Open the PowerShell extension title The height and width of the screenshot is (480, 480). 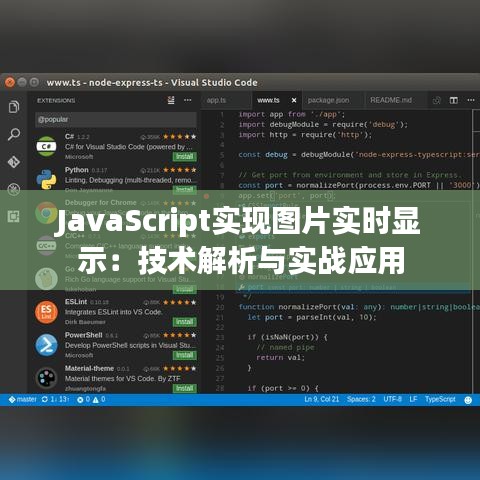pyautogui.click(x=84, y=335)
